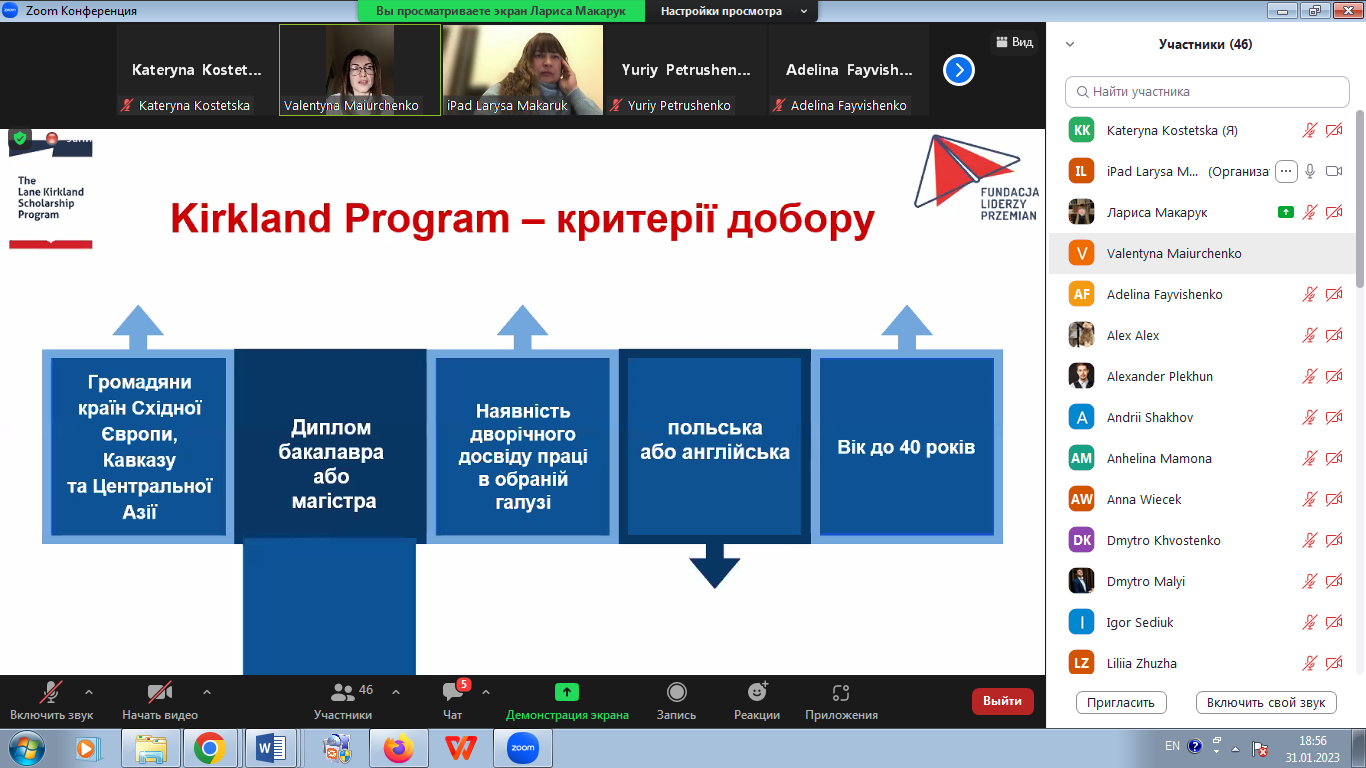
Task: Collapse participants panel chevron next to Участники (46)
Action: 1070,44
